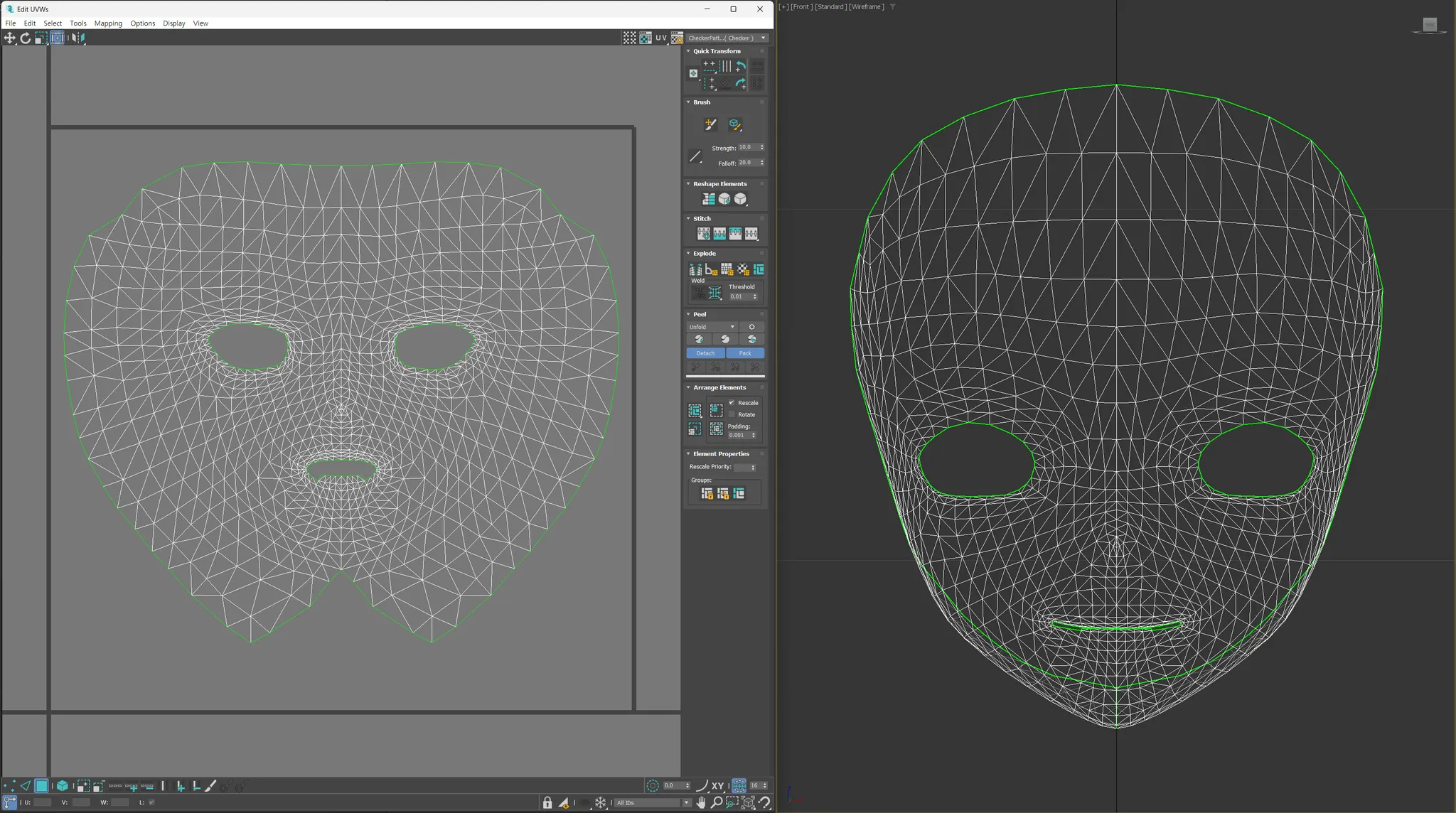Choose the Rotate tool in top toolbar
The width and height of the screenshot is (1456, 813).
[x=26, y=38]
